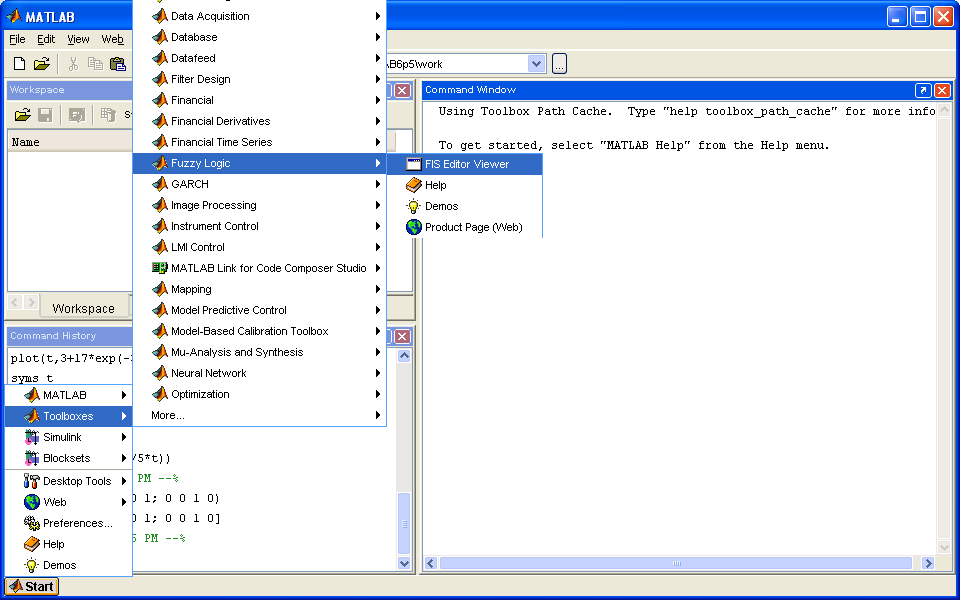Screen dimensions: 960x600
Task: Click the New file toolbar icon
Action: tap(20, 64)
